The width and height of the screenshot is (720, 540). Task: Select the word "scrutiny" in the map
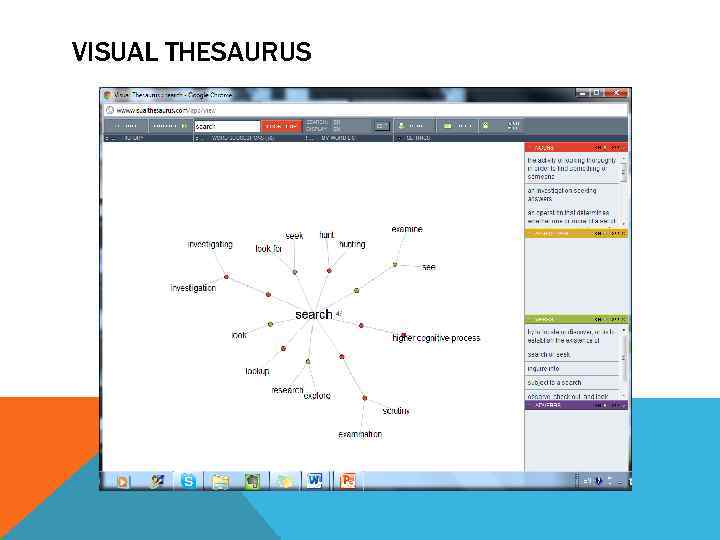[395, 411]
